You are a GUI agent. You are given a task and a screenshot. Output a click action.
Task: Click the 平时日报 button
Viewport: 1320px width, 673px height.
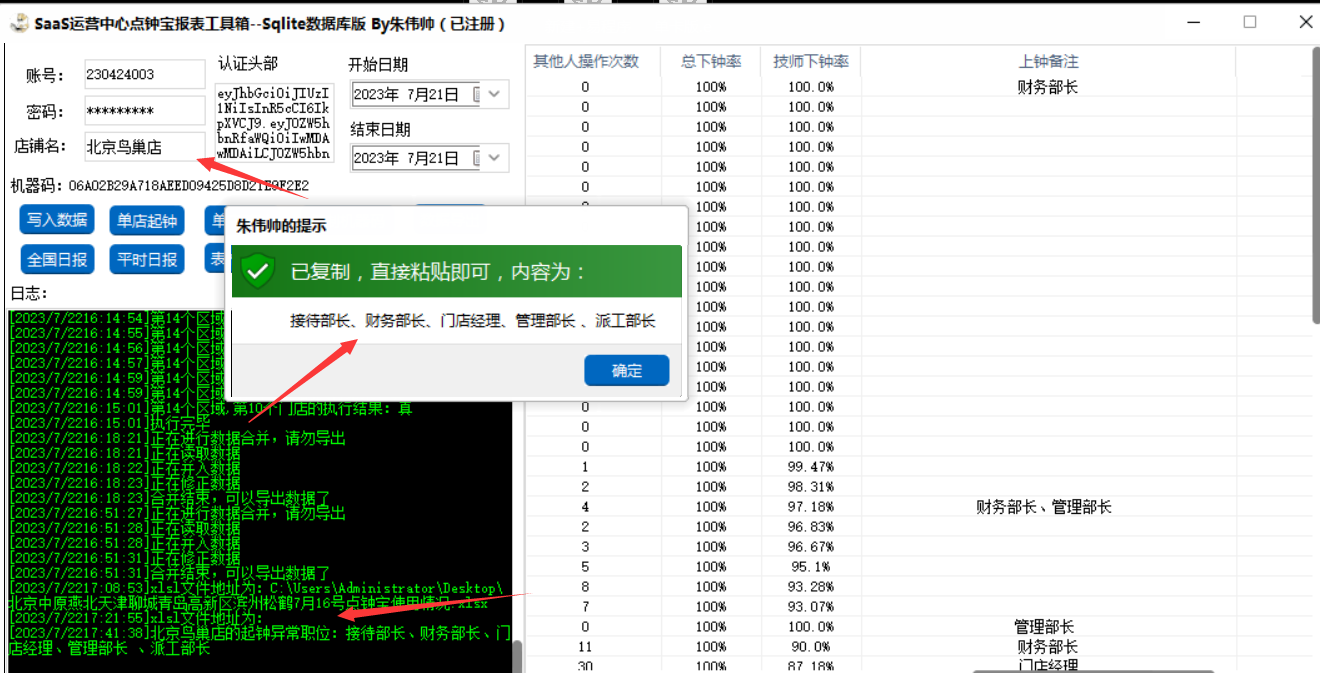(147, 260)
